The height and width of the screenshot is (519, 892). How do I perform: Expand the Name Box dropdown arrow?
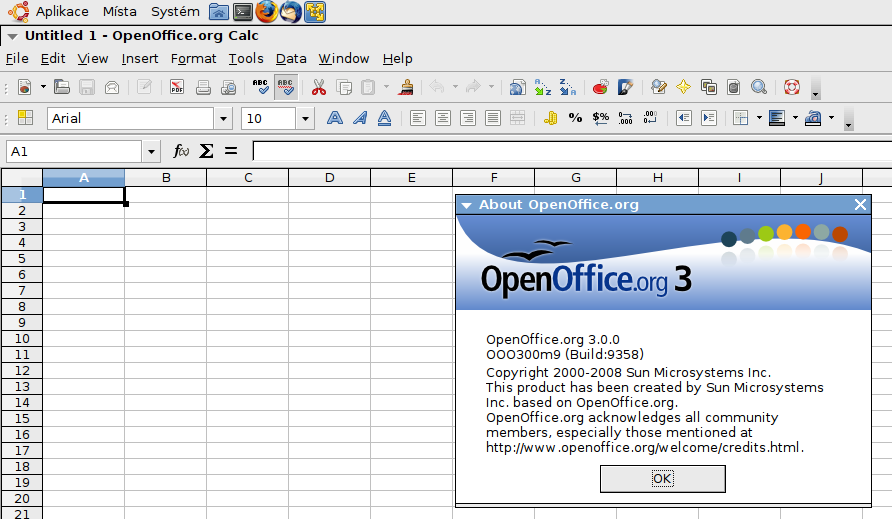(151, 151)
